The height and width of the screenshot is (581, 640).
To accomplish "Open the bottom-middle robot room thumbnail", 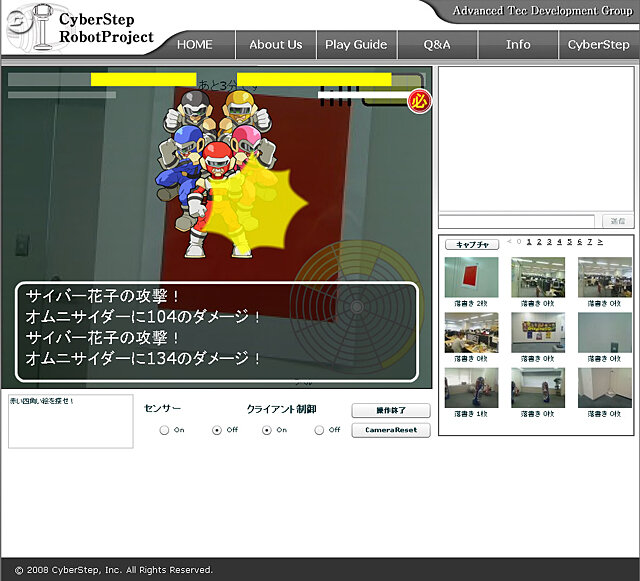I will [x=538, y=387].
